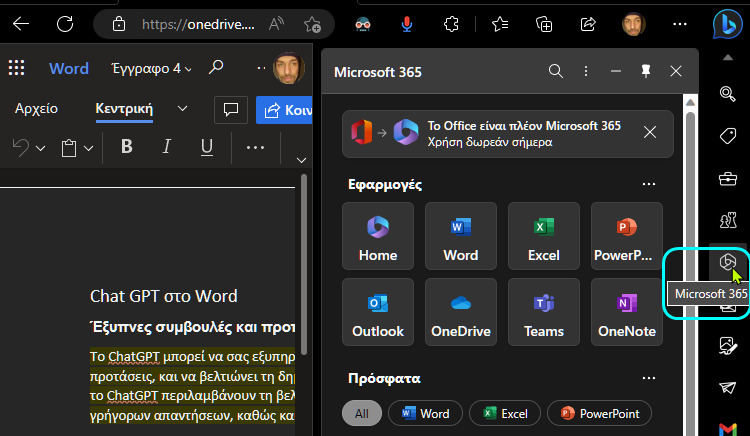Toggle bold formatting
750x436 pixels.
point(127,147)
